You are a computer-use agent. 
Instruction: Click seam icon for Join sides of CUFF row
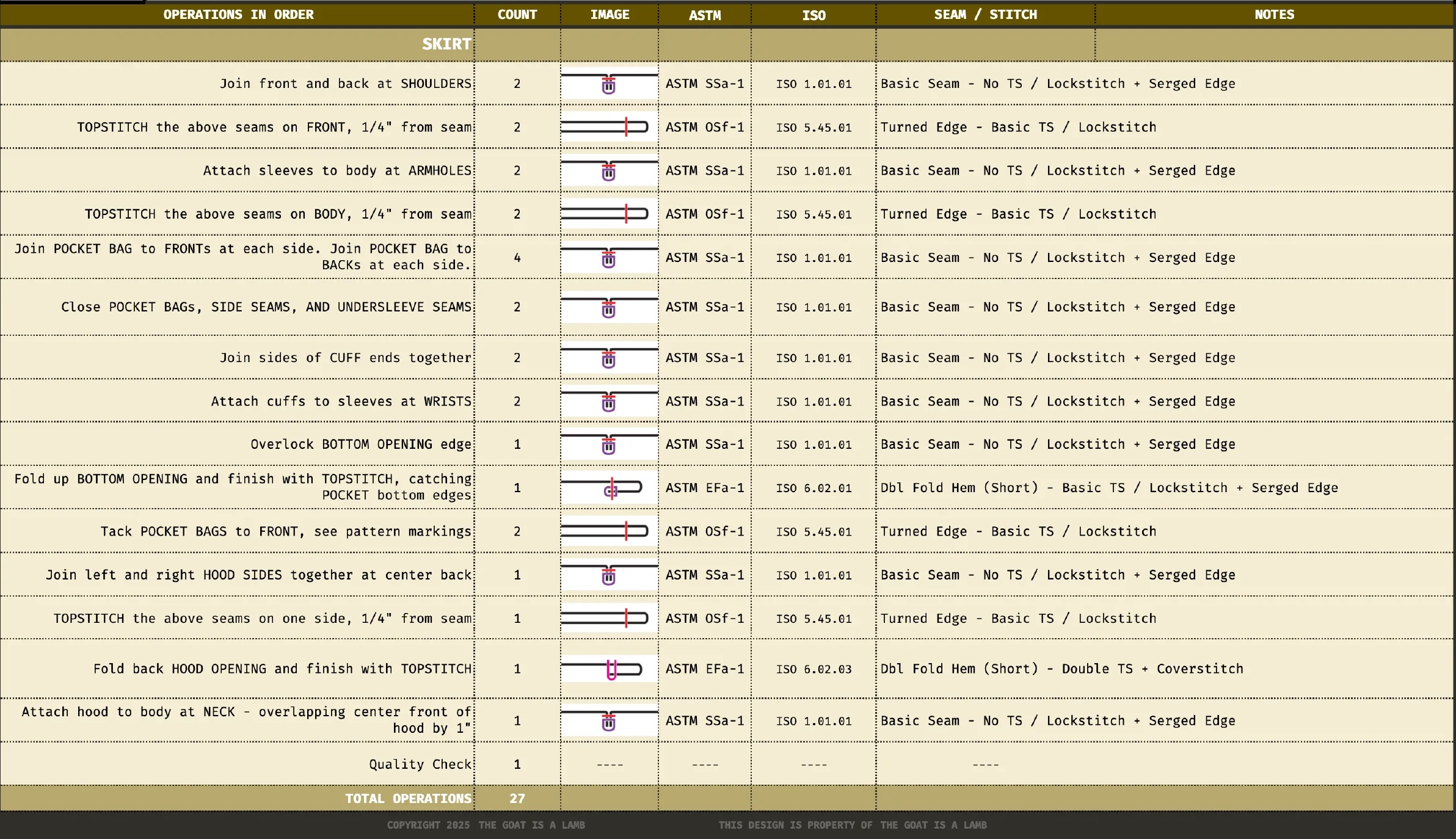[609, 358]
